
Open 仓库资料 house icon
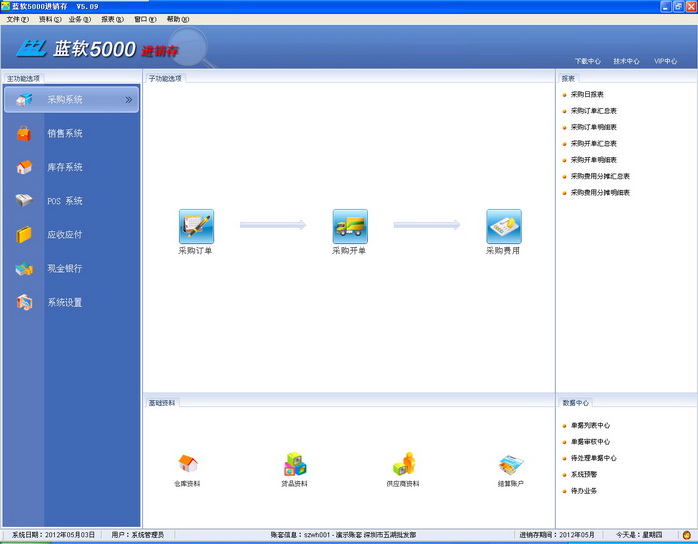[x=188, y=463]
